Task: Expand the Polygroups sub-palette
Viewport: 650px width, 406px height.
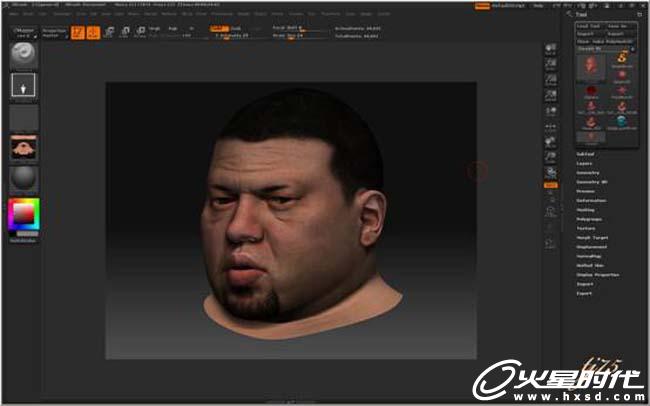Action: coord(589,219)
